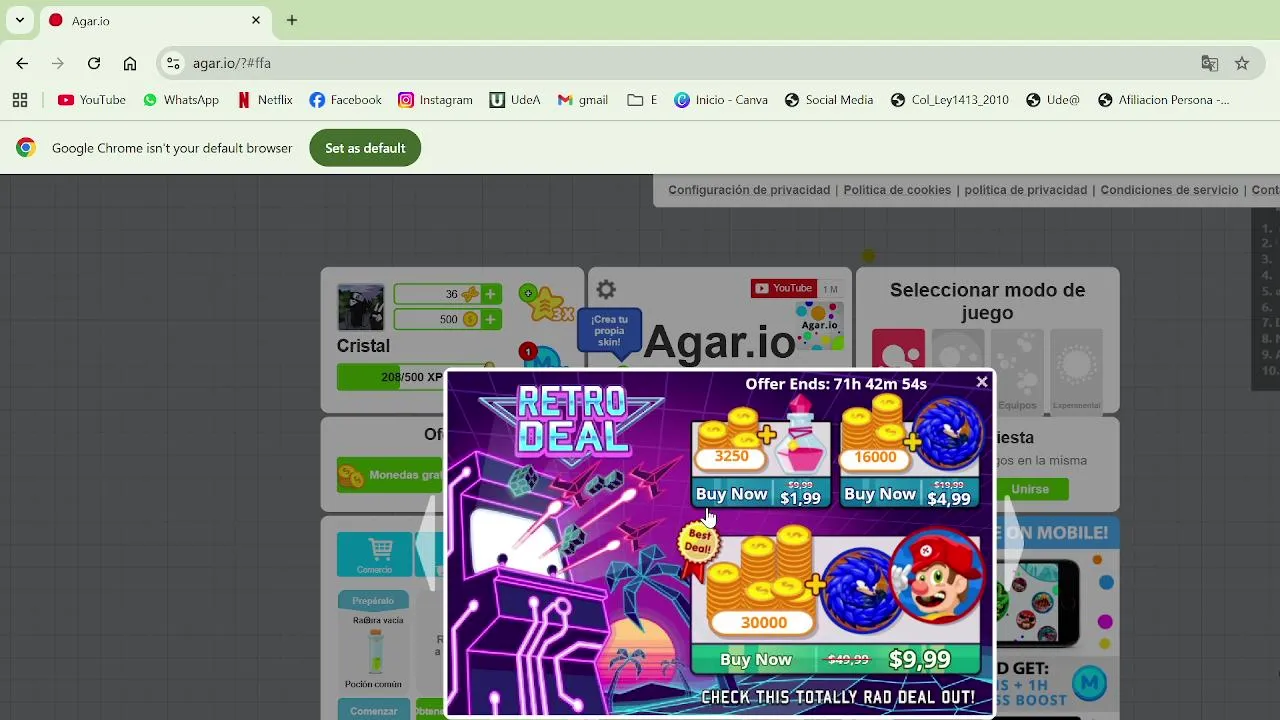The width and height of the screenshot is (1280, 720).
Task: Click the Agar.io logo thumbnail
Action: pyautogui.click(x=819, y=326)
